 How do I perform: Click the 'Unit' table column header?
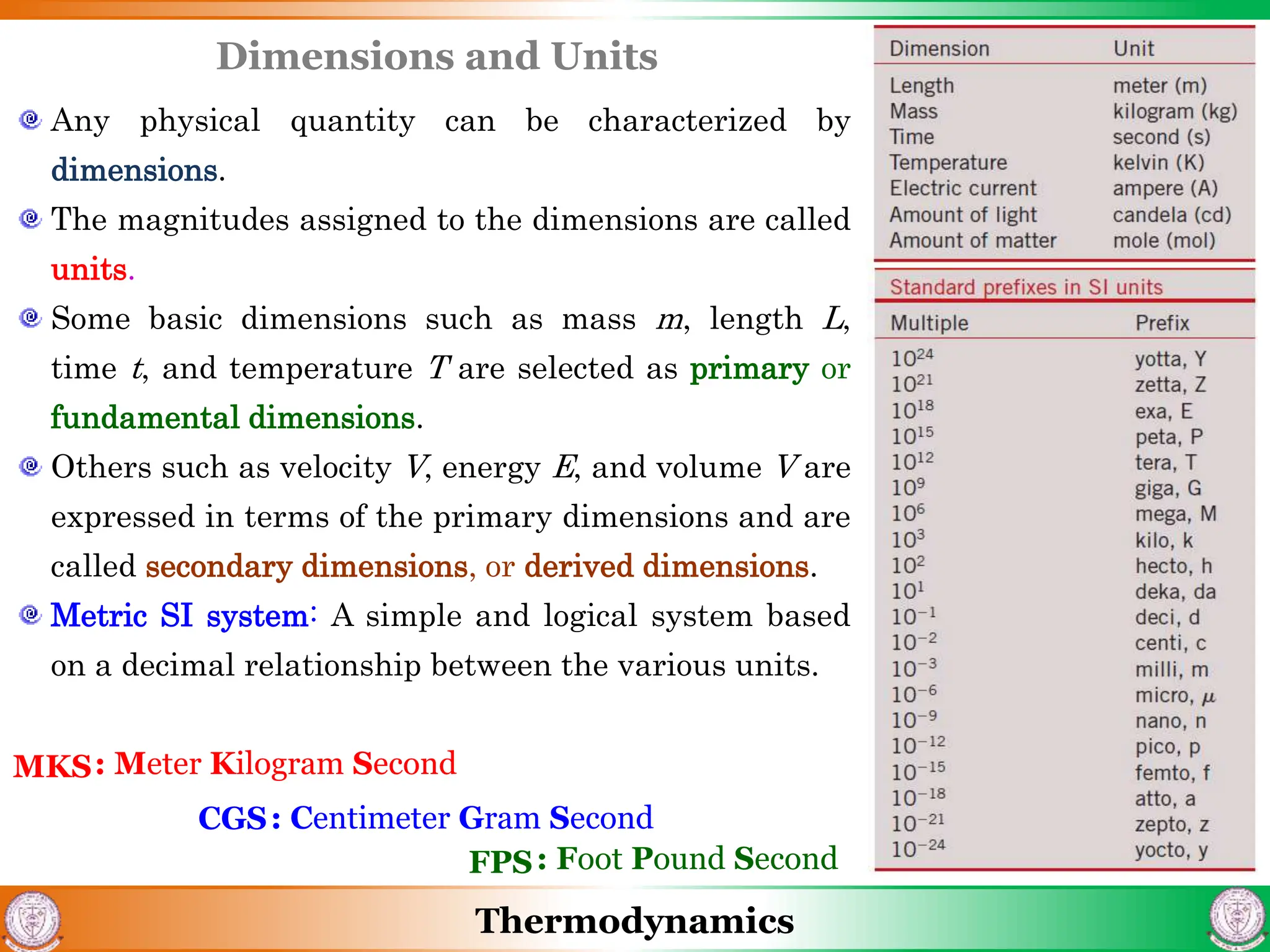[x=1133, y=49]
